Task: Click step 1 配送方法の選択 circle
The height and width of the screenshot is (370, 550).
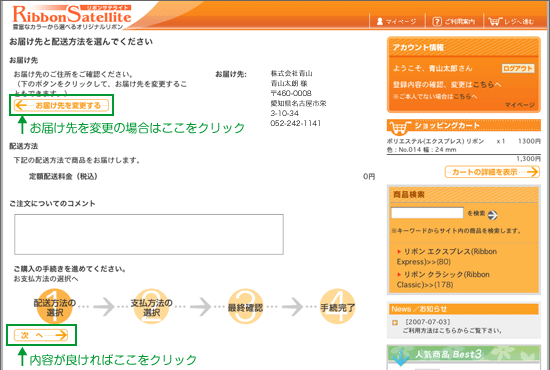Action: pos(54,307)
